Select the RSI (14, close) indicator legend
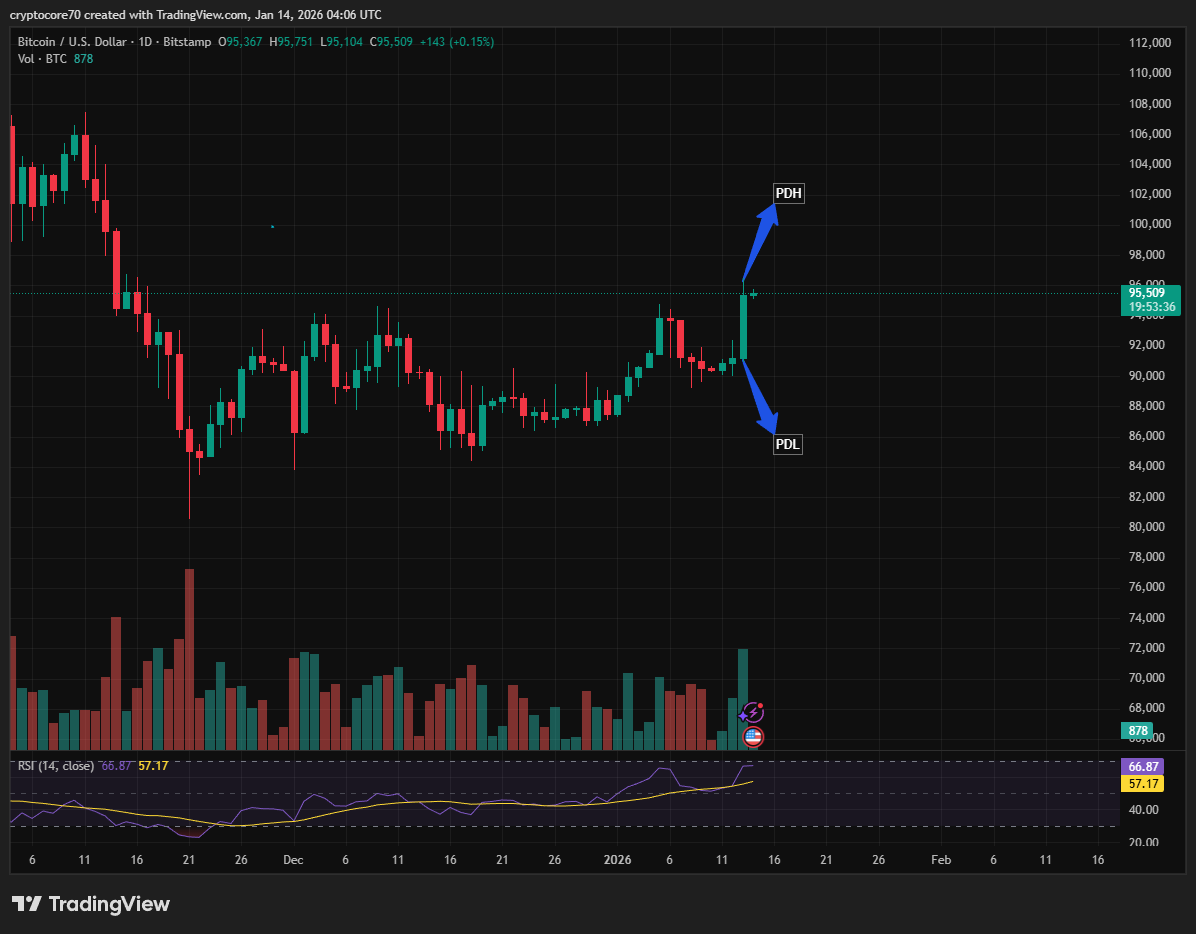 56,765
